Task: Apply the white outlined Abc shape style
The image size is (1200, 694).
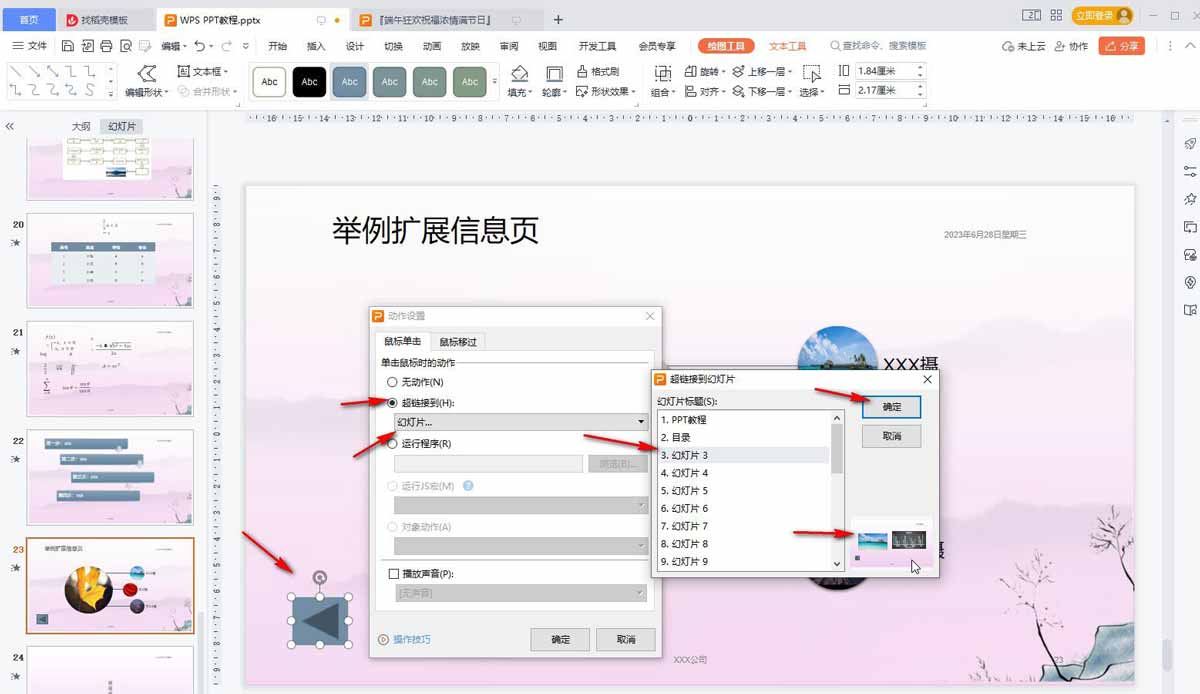Action: (269, 82)
